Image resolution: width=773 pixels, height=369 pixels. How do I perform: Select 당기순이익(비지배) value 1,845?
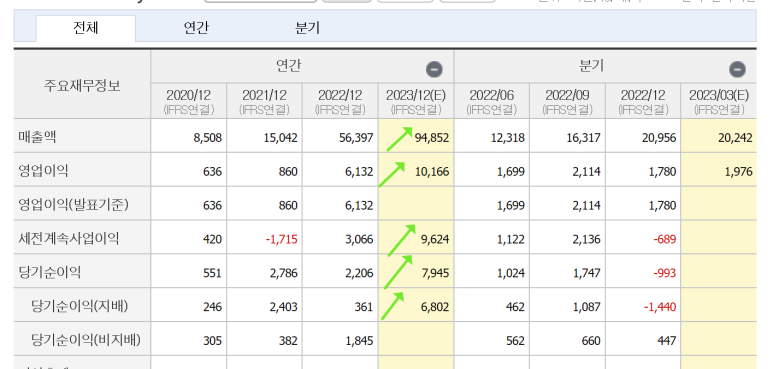click(359, 341)
